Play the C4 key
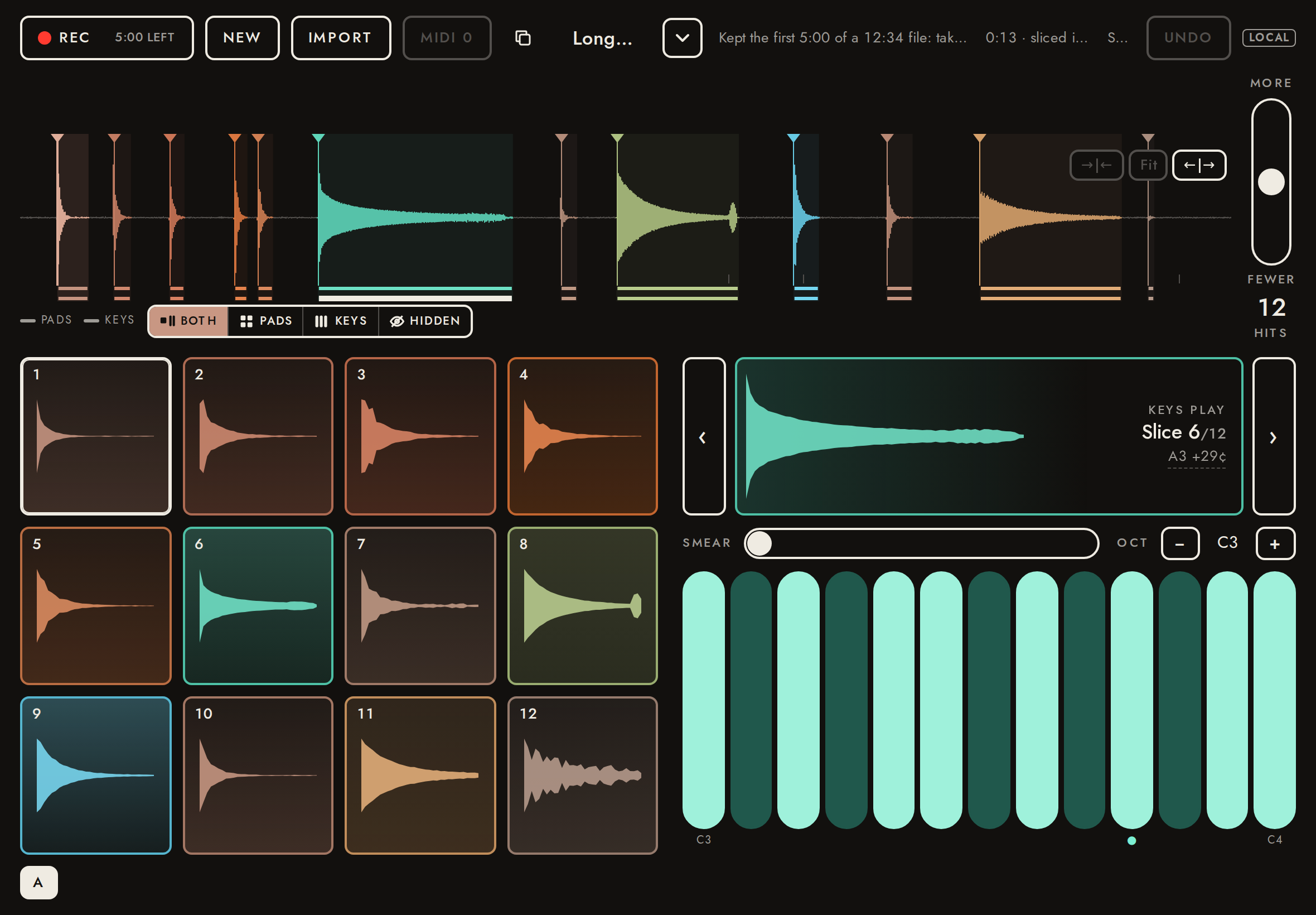Viewport: 1316px width, 915px height. pyautogui.click(x=1274, y=700)
